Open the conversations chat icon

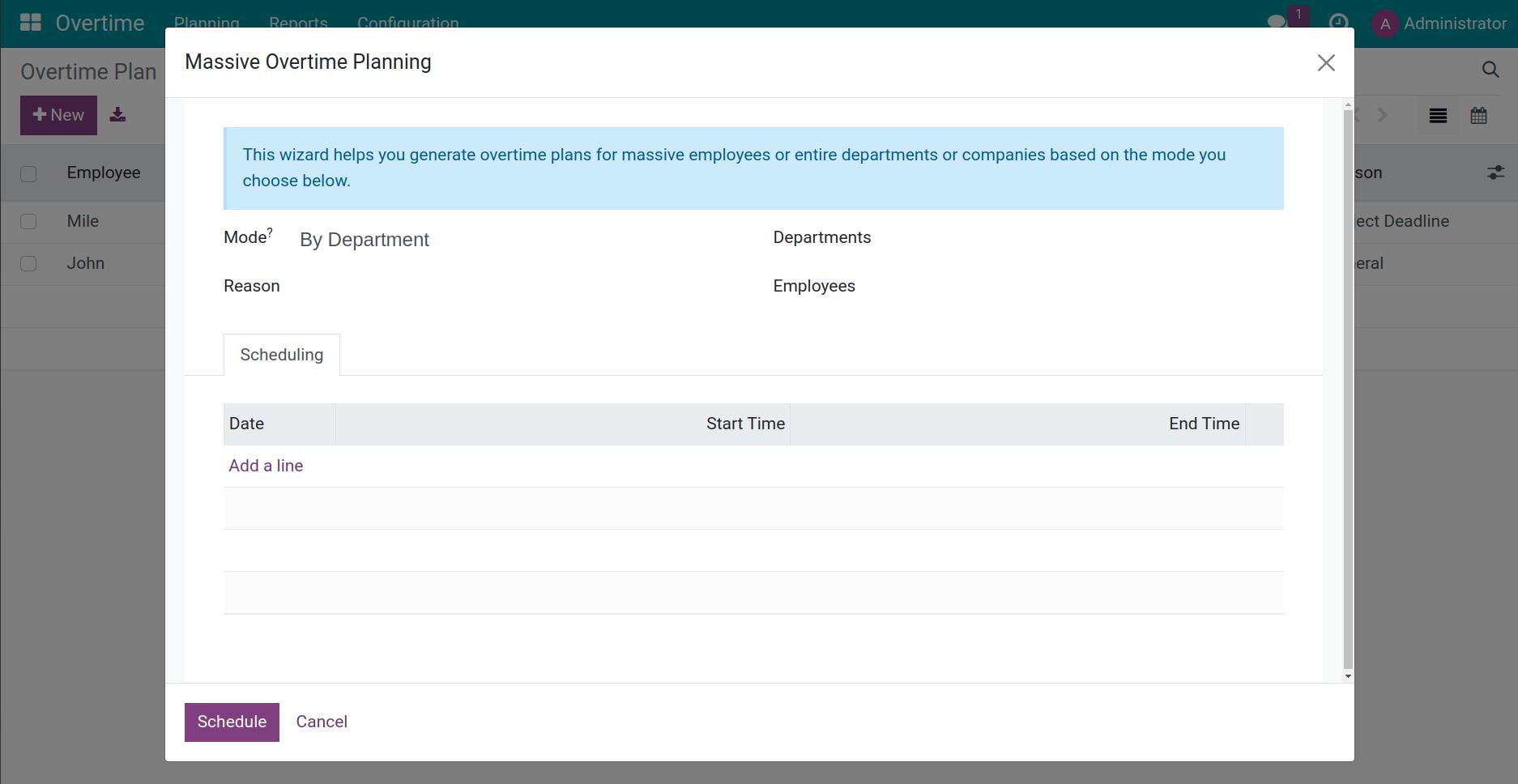pyautogui.click(x=1277, y=23)
